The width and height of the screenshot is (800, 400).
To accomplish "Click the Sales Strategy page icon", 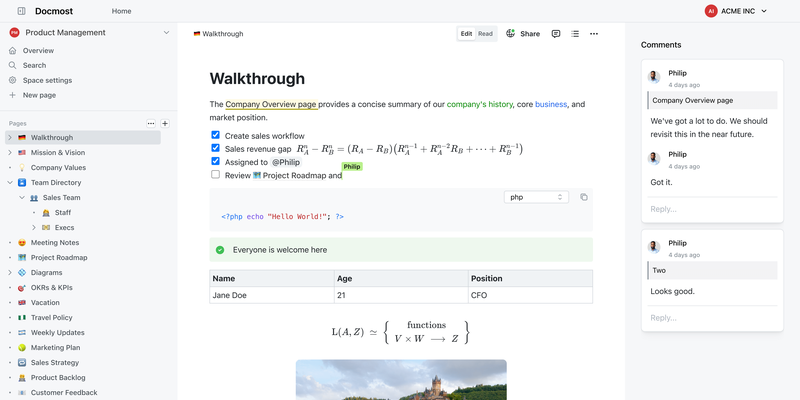I will 22,363.
